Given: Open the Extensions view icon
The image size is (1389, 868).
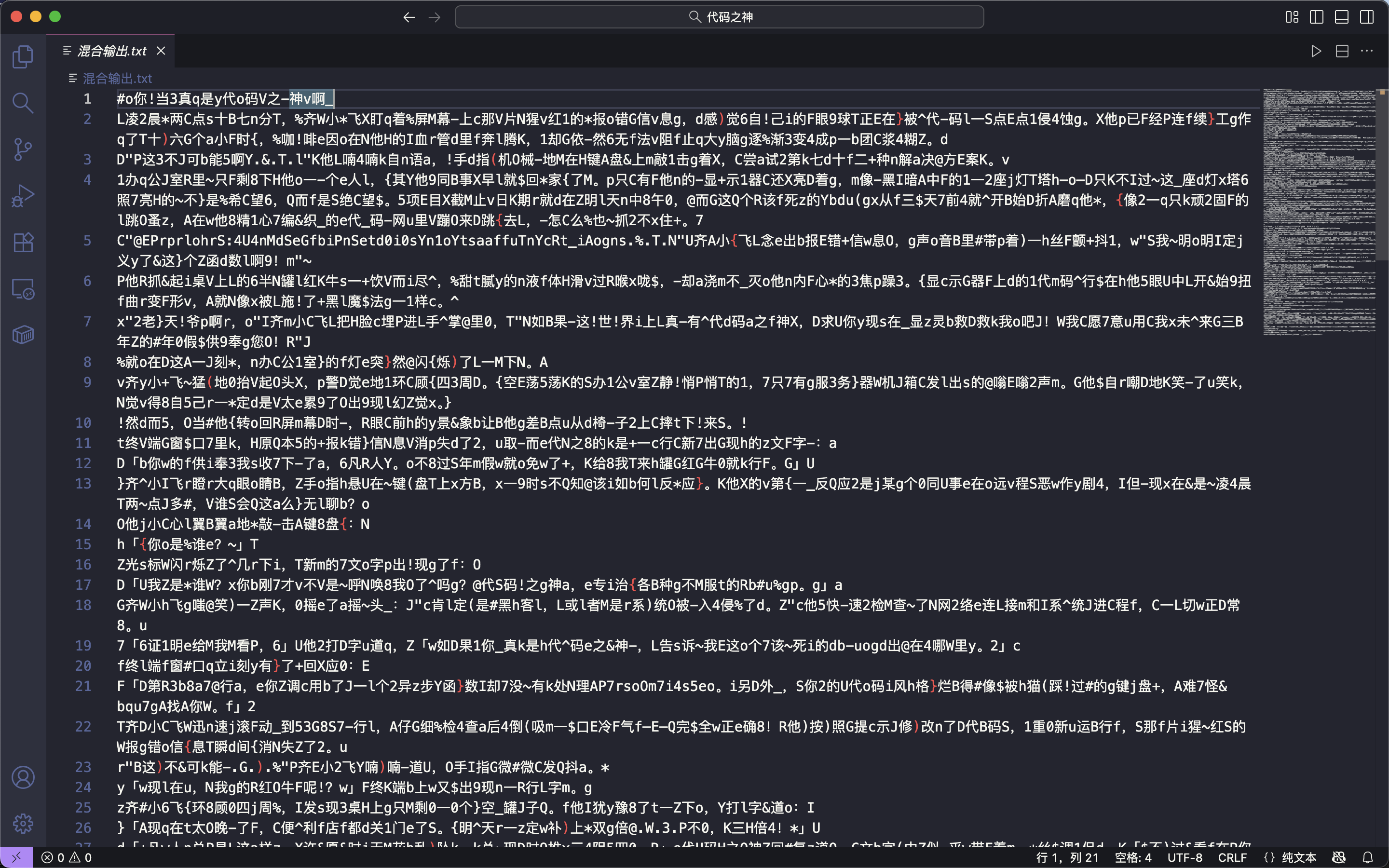Looking at the screenshot, I should (23, 242).
